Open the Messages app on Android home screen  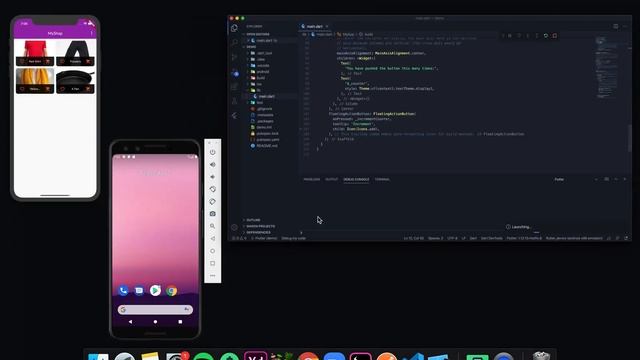[139, 290]
